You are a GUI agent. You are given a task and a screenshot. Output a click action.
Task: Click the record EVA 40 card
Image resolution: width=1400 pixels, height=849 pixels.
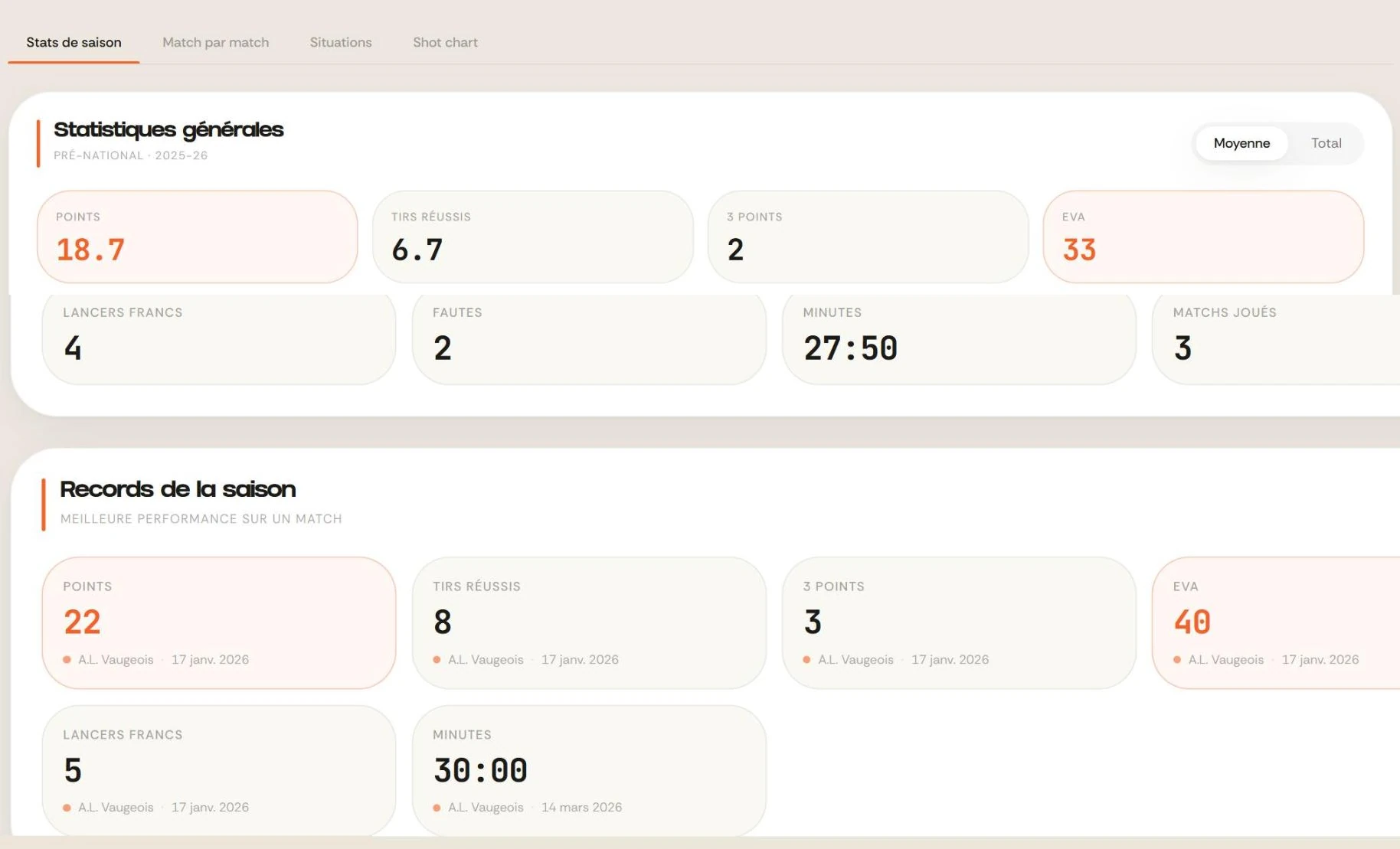1276,622
